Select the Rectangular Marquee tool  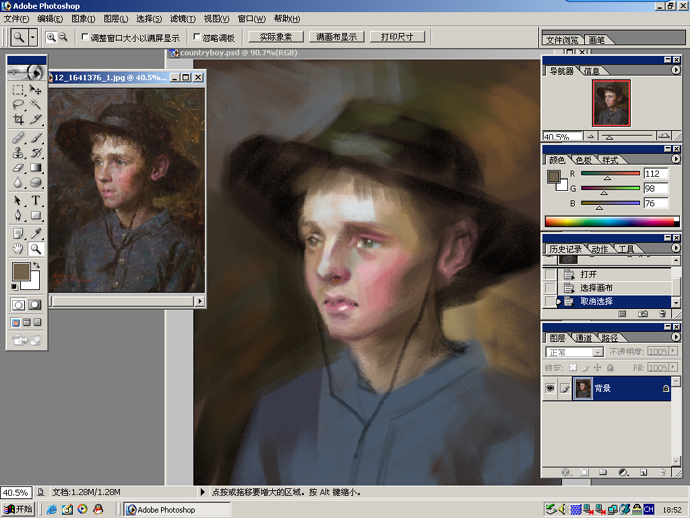[18, 90]
